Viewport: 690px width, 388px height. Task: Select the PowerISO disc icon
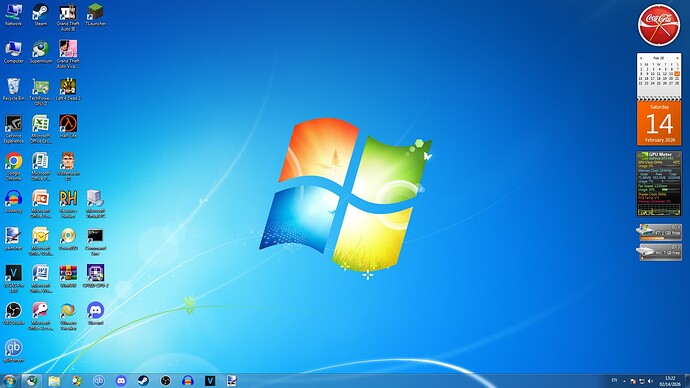click(68, 239)
